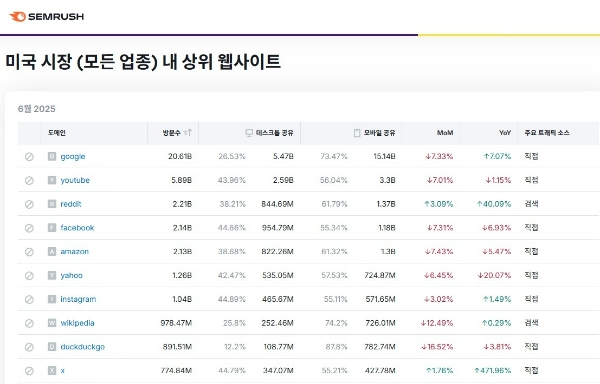Sort by the 방문수 column header

[x=173, y=133]
